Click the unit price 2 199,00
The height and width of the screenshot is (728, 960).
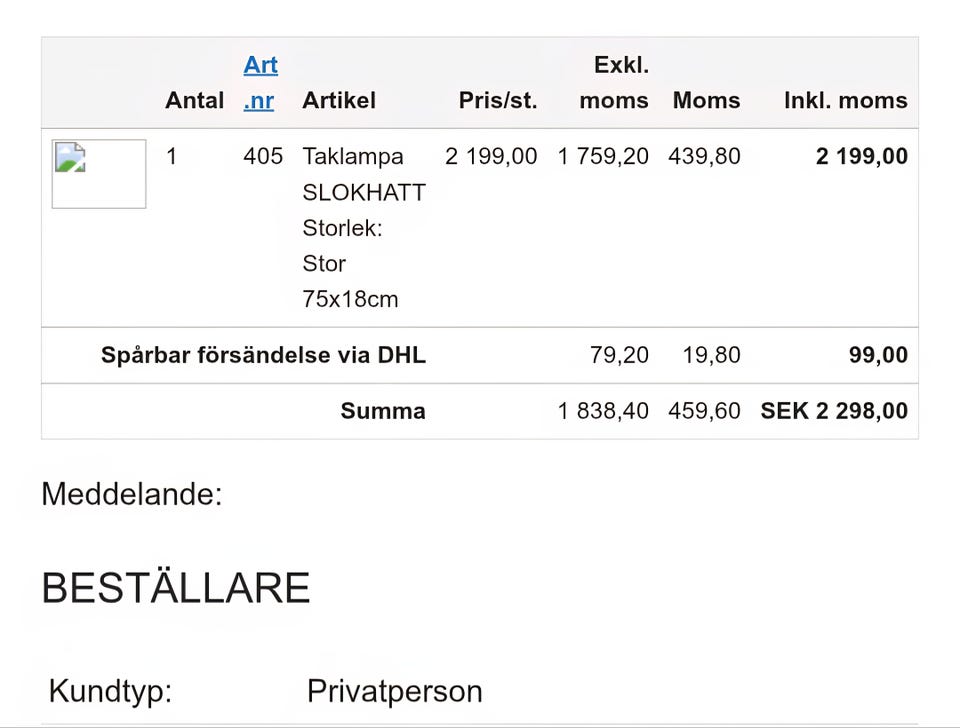coord(490,156)
